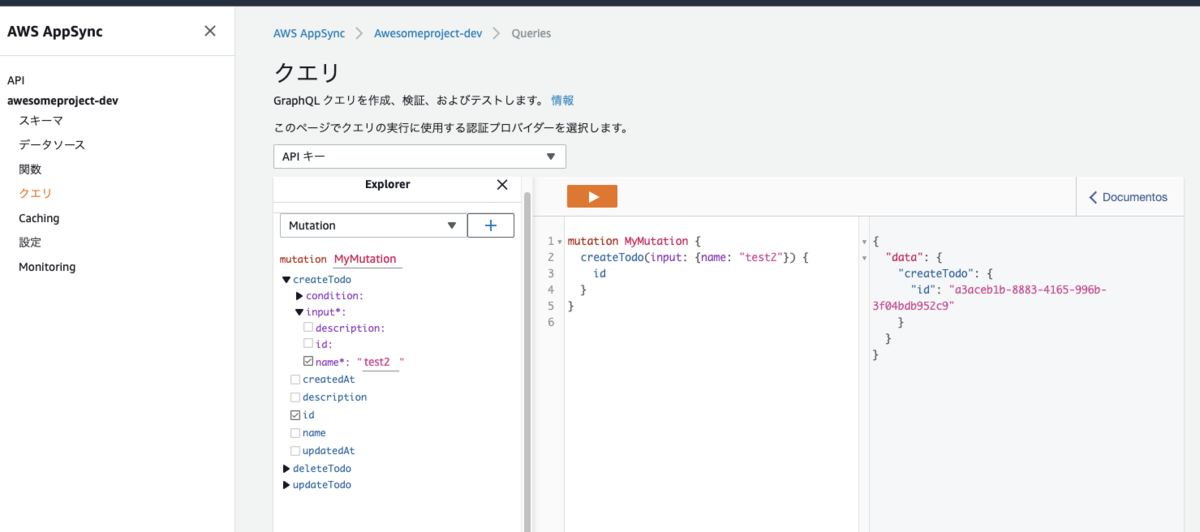
Task: Expand the condition: argument
Action: (299, 296)
